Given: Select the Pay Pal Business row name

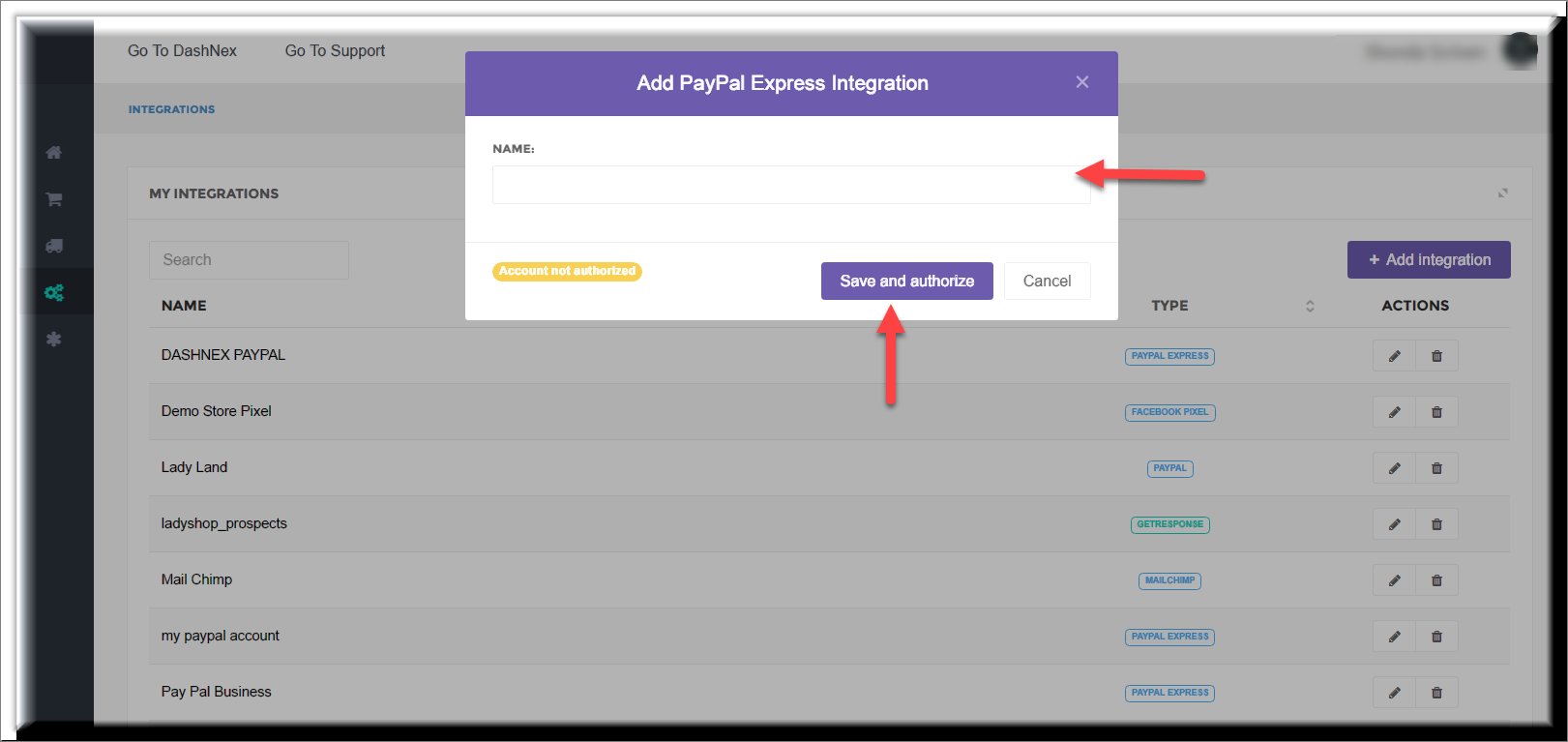Looking at the screenshot, I should coord(216,692).
